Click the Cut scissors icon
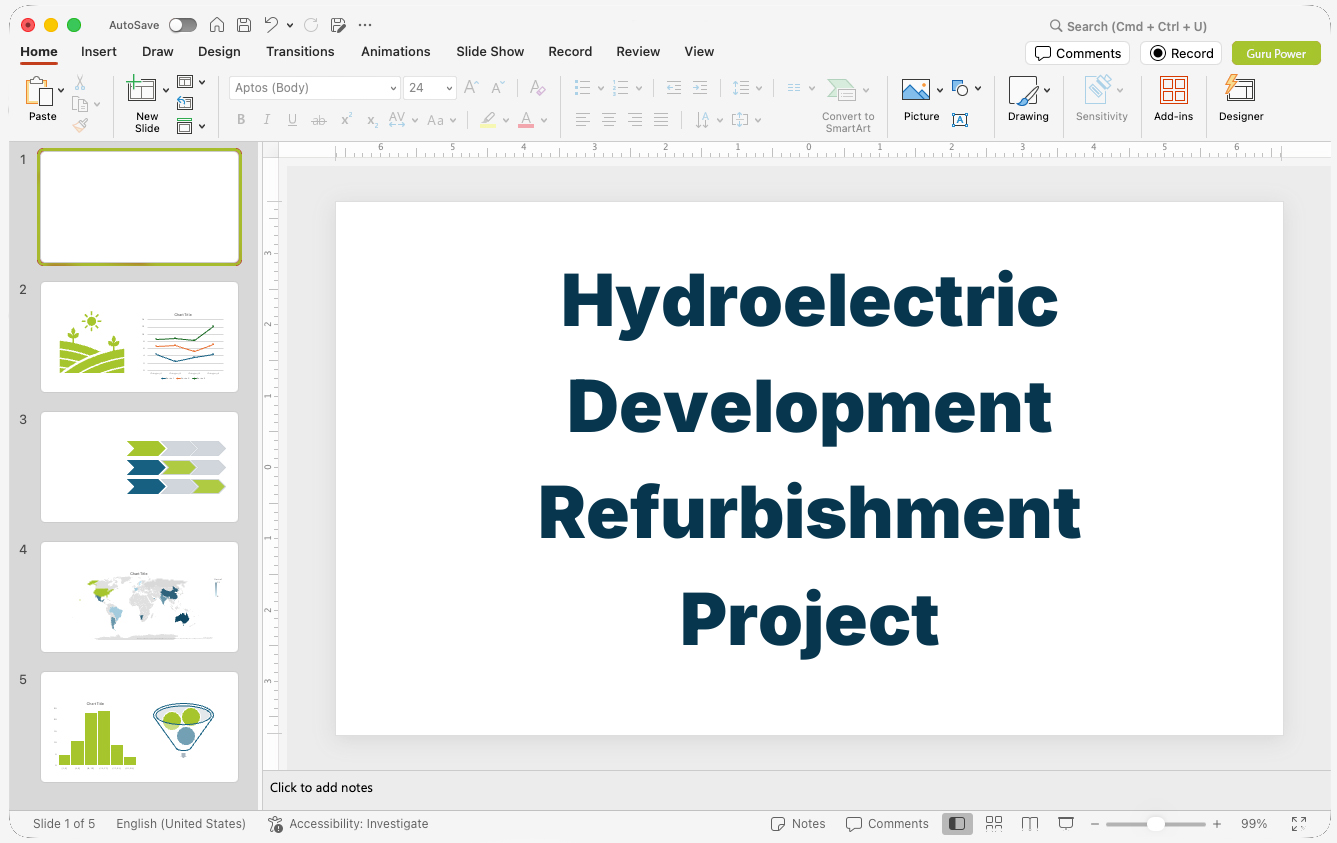Viewport: 1337px width, 843px height. 80,83
